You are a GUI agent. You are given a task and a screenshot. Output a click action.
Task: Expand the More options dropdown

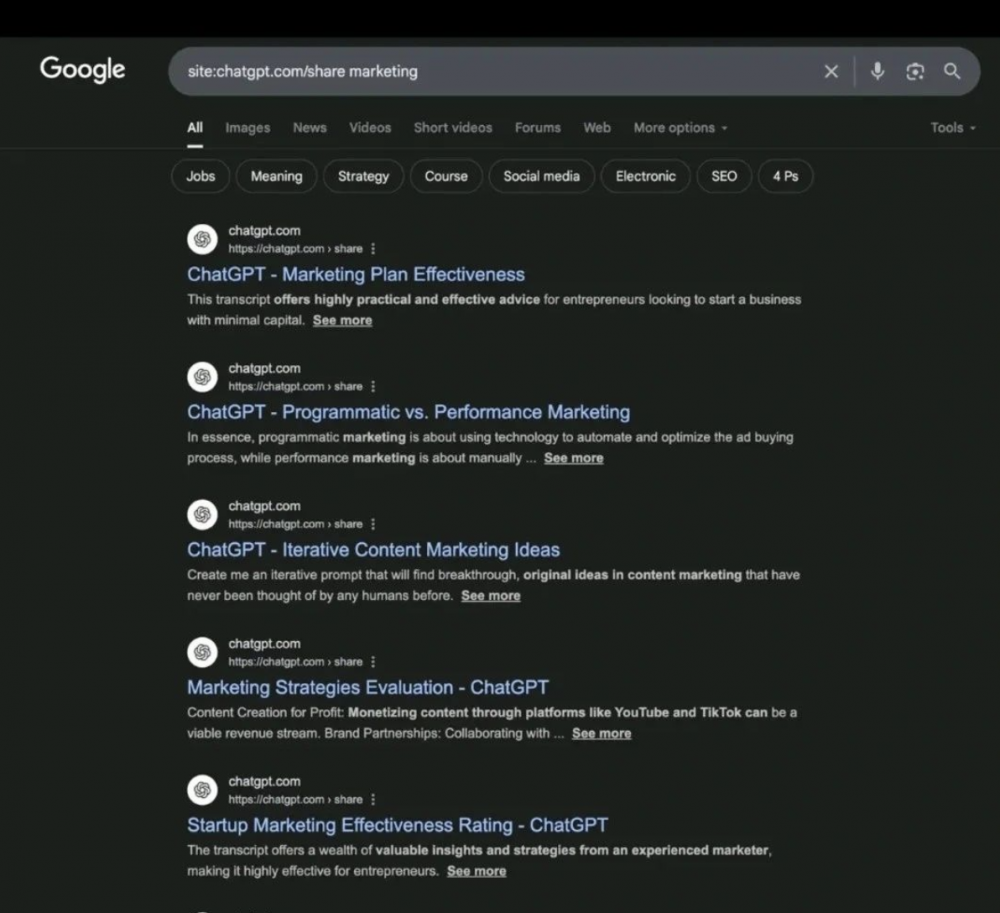click(680, 128)
